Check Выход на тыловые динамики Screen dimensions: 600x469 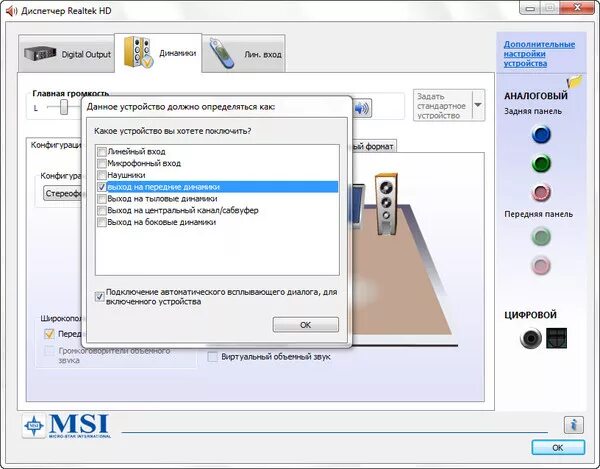point(102,199)
